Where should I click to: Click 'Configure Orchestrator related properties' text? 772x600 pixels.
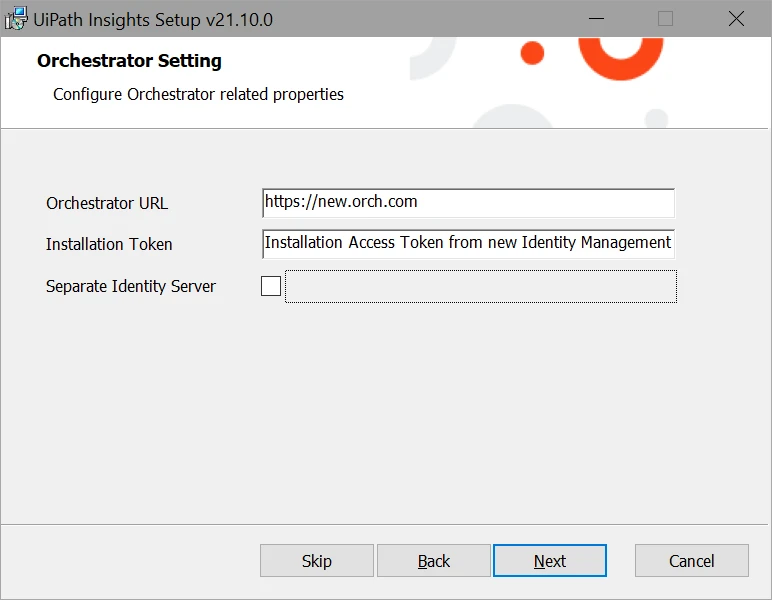point(198,95)
